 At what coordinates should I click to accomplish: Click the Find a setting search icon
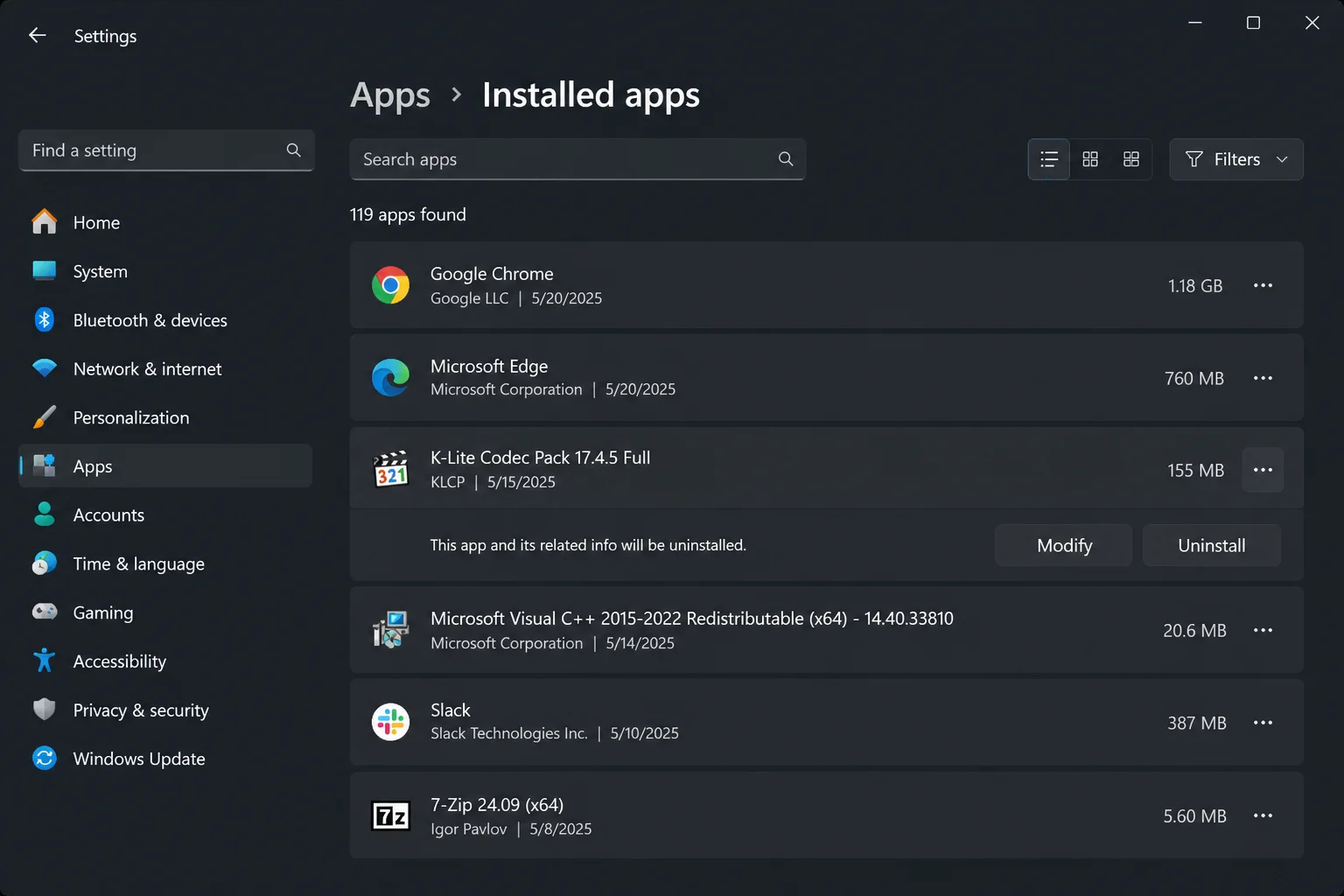pos(294,150)
